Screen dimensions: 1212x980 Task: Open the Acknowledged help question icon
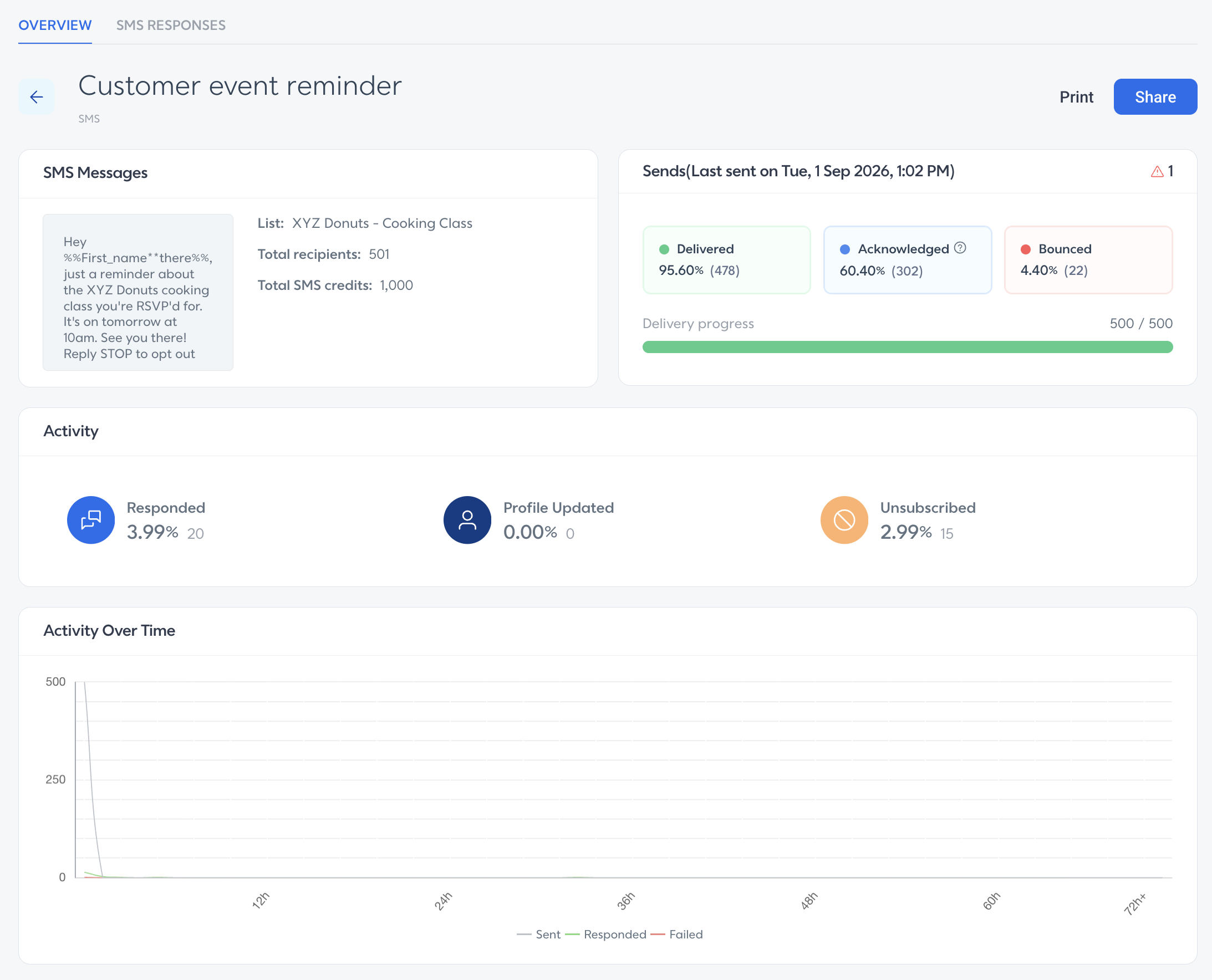point(960,248)
